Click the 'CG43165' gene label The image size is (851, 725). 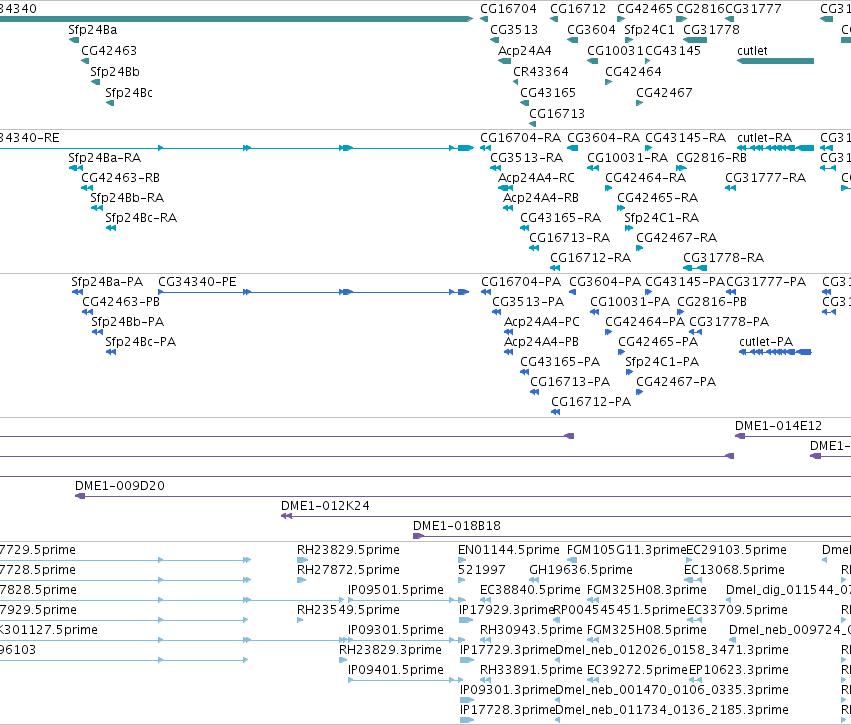(548, 93)
